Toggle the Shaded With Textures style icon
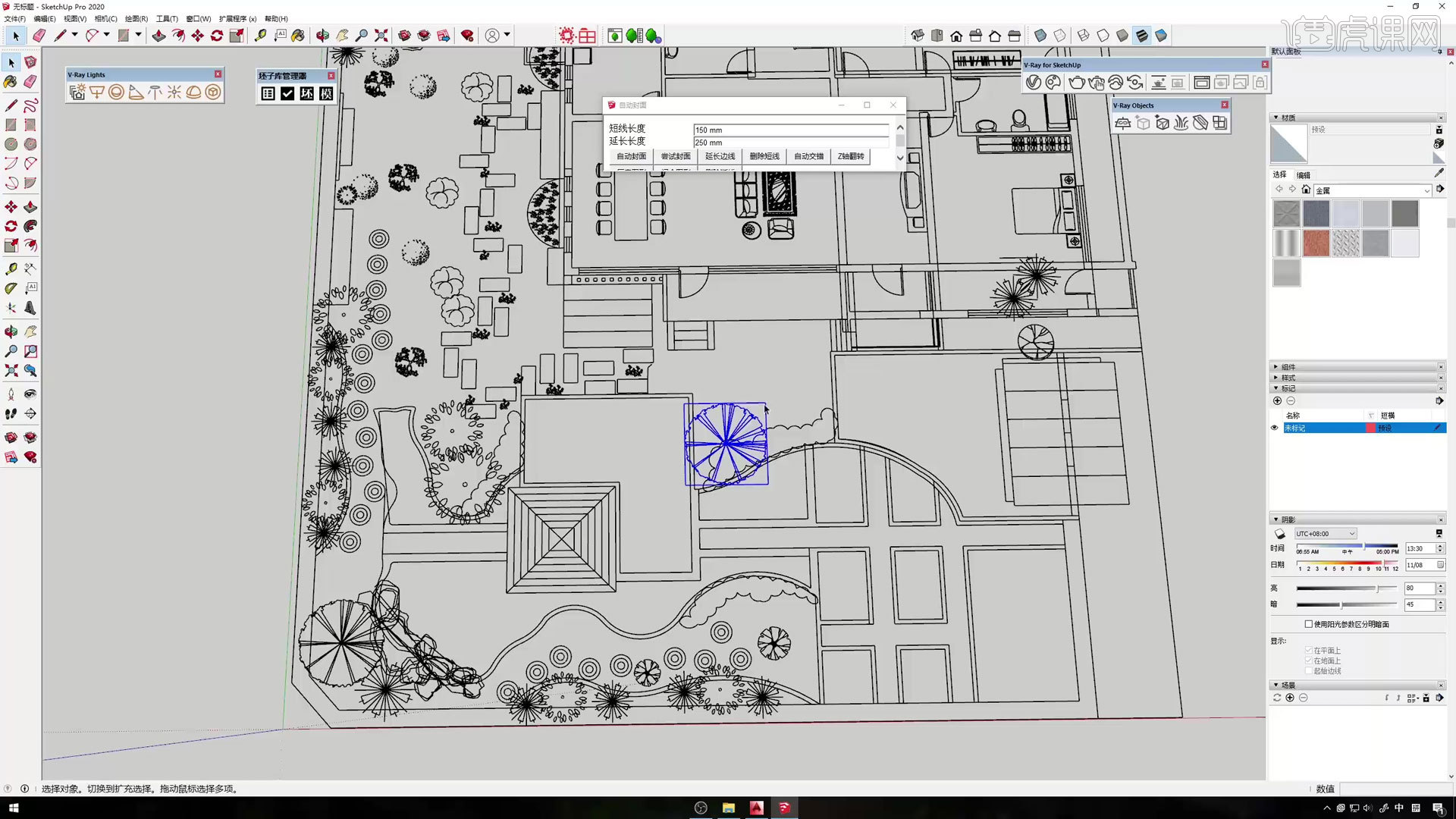 1141,36
